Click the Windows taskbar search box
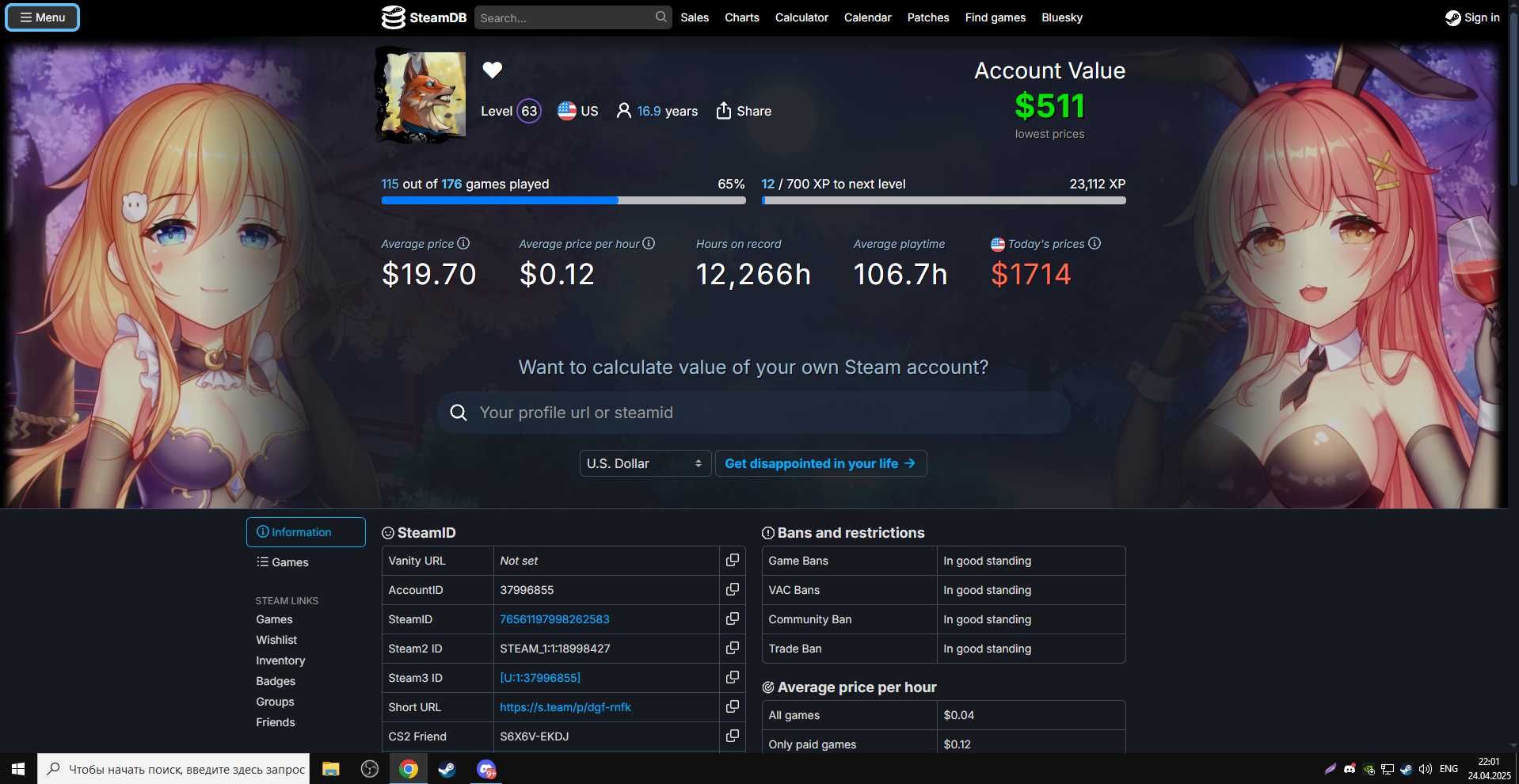 tap(173, 769)
